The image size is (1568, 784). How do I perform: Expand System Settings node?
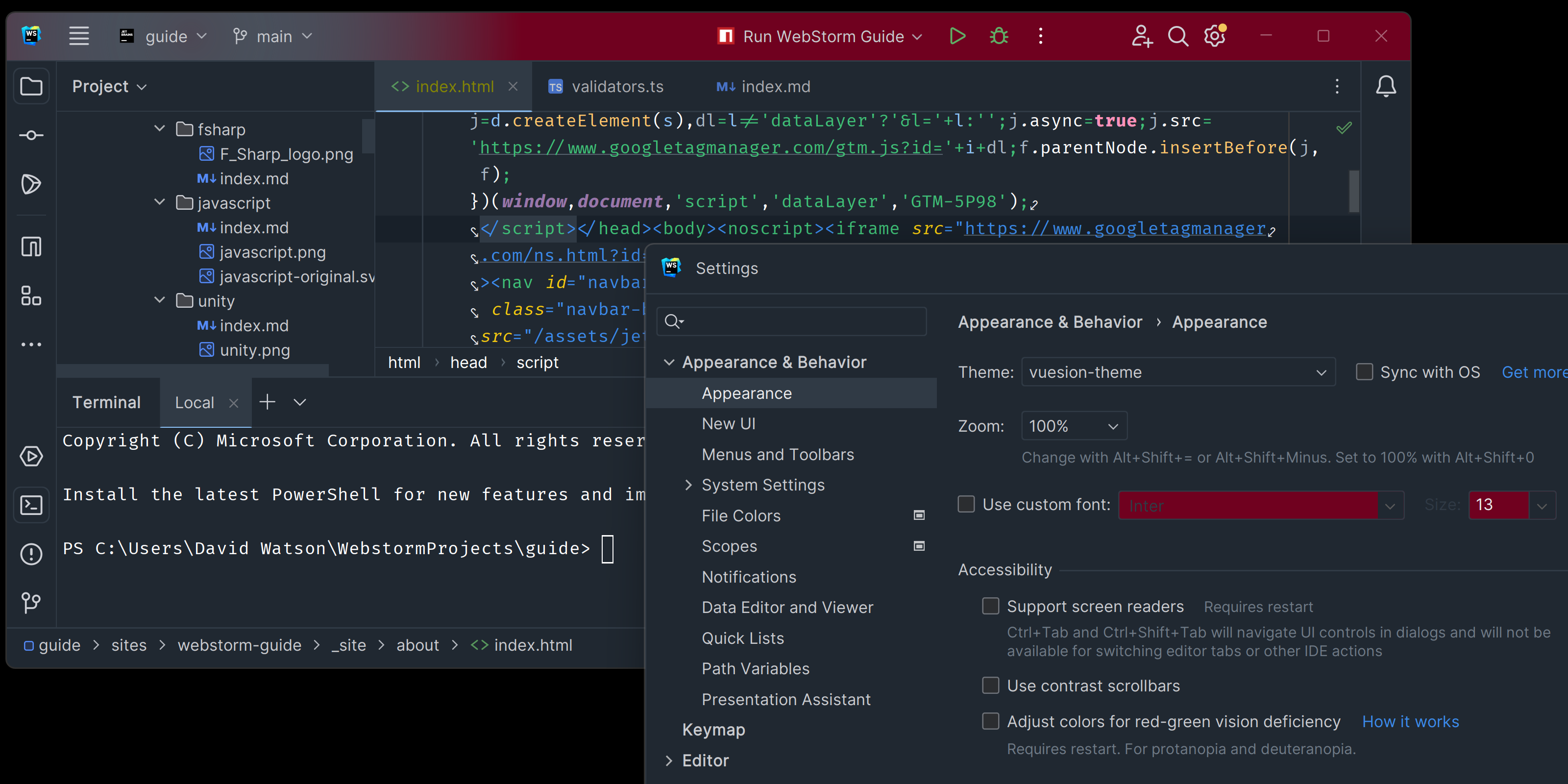click(688, 485)
